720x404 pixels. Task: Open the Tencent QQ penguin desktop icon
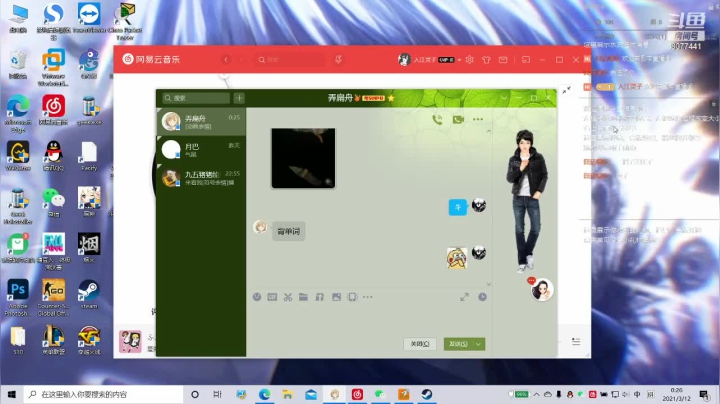(53, 156)
